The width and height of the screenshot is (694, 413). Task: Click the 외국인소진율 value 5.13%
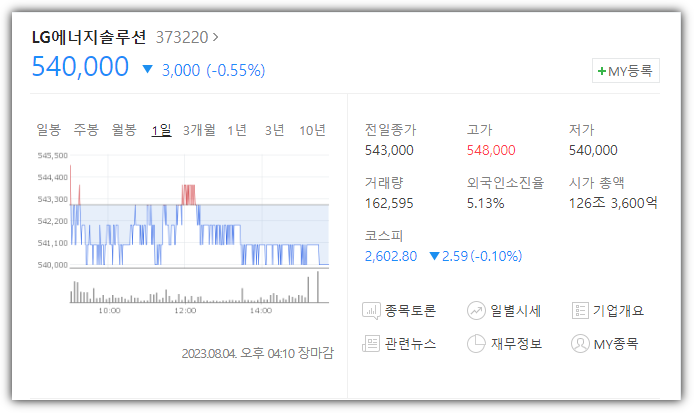(486, 203)
